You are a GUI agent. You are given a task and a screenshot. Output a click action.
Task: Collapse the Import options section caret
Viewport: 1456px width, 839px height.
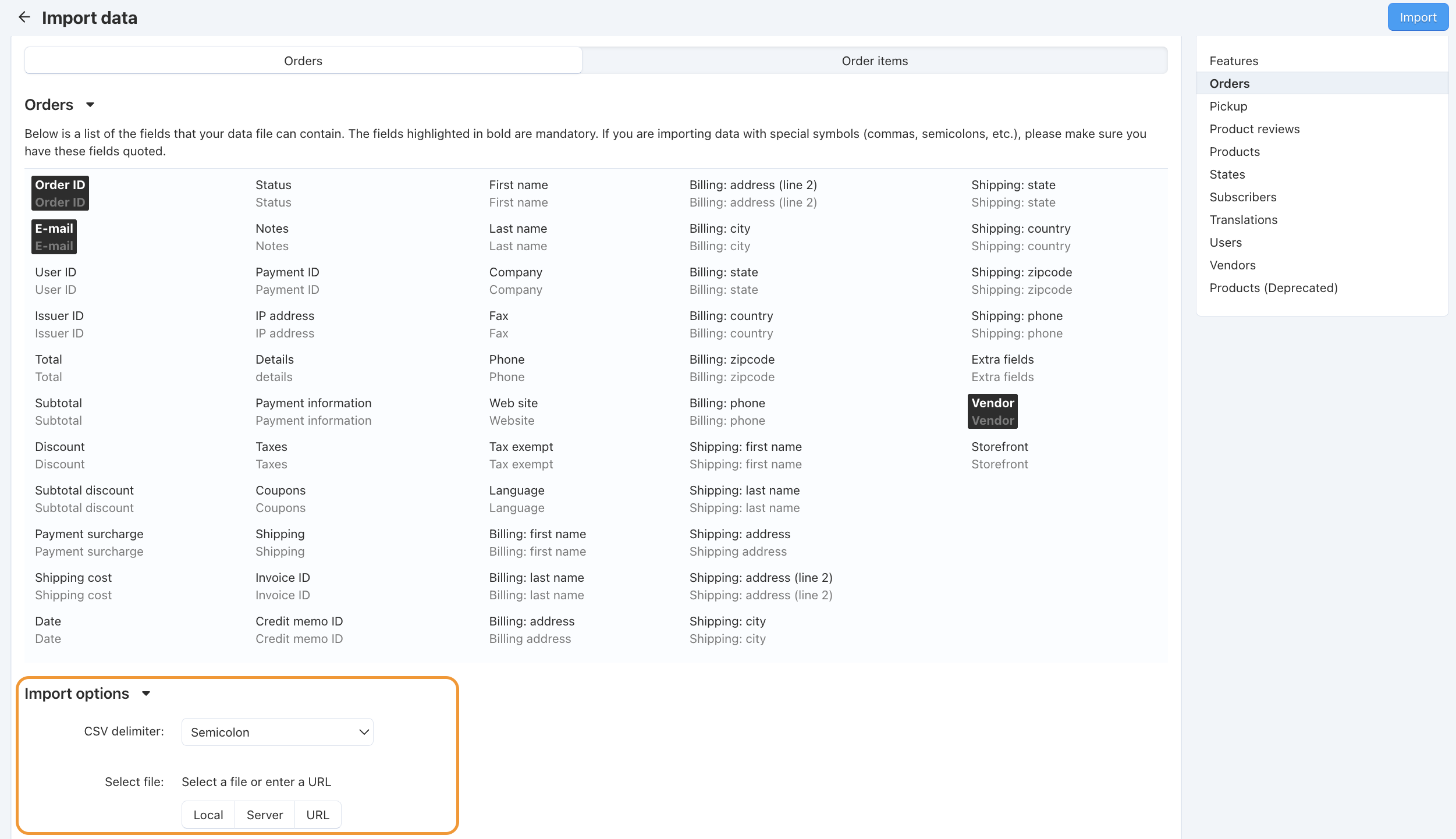[x=146, y=694]
